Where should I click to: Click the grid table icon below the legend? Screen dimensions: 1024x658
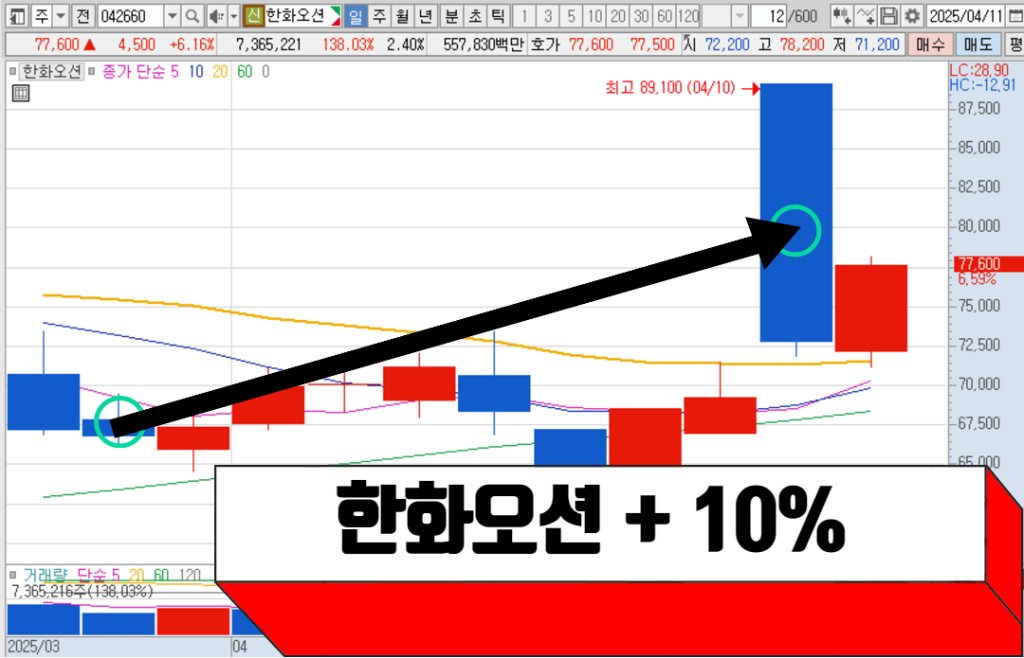21,94
